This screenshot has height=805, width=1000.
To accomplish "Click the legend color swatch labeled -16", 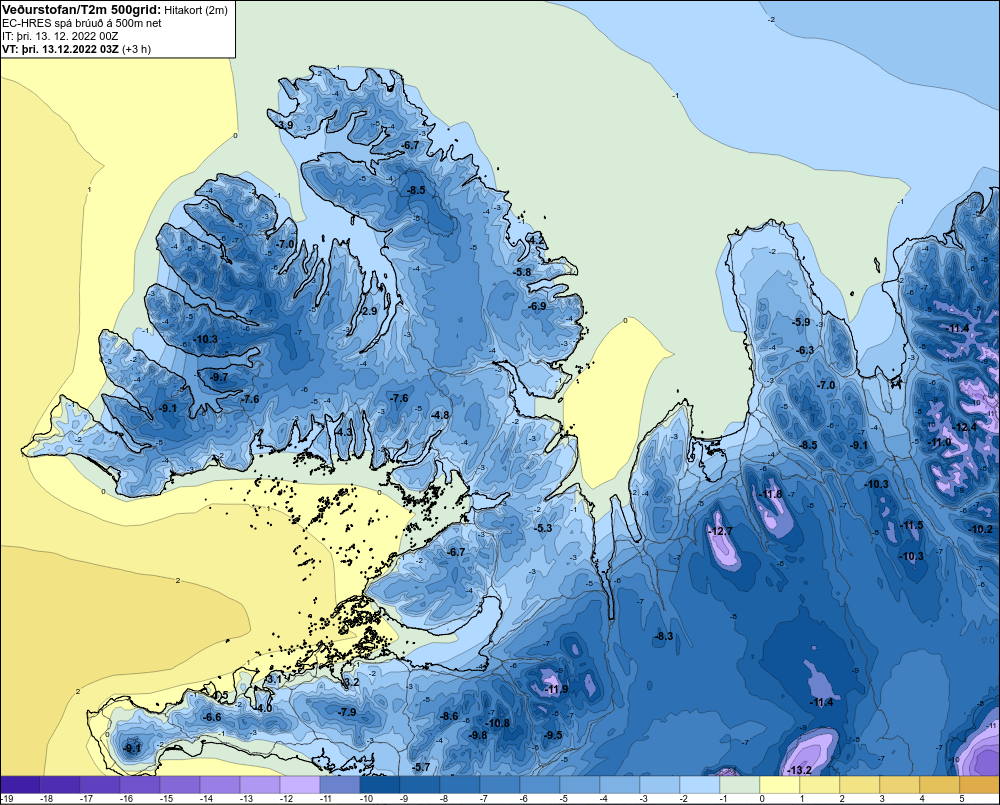I will pos(140,785).
